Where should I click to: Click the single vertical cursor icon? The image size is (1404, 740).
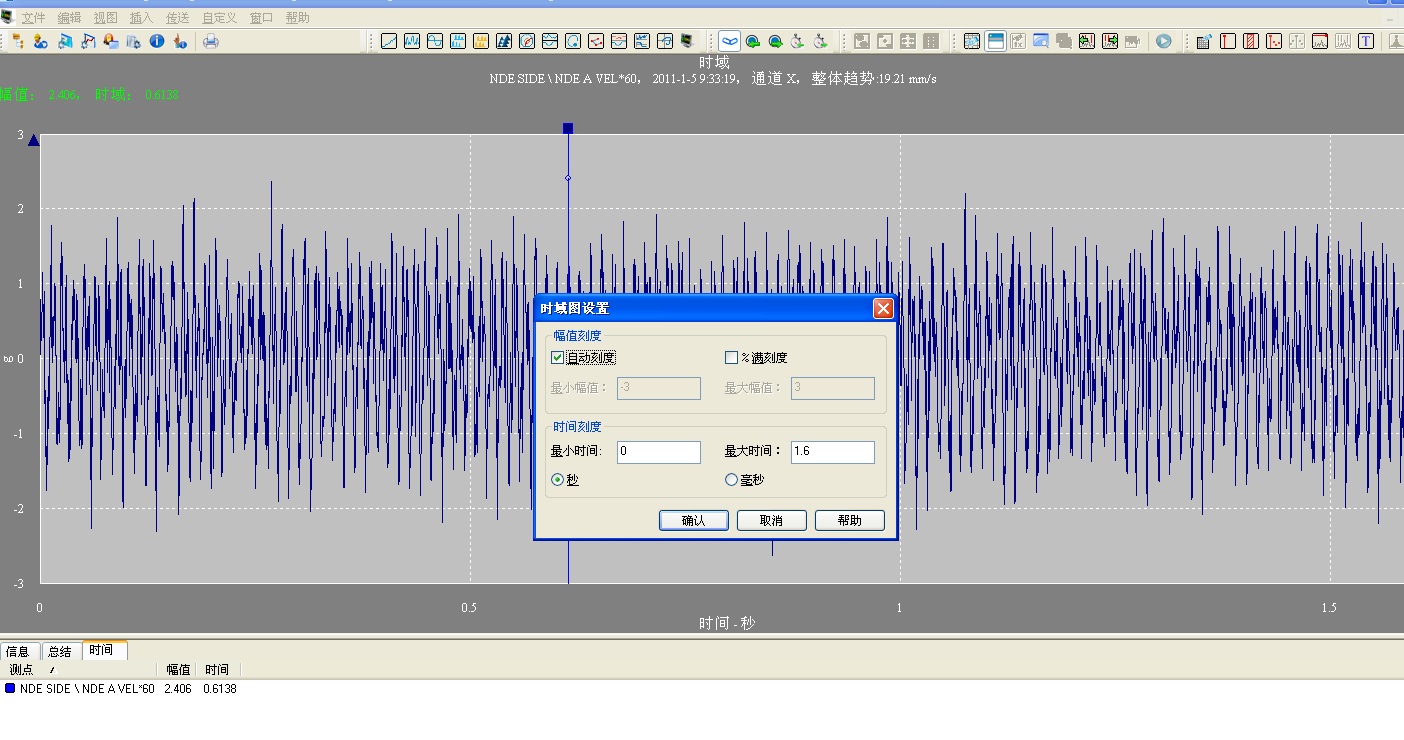tap(1227, 41)
